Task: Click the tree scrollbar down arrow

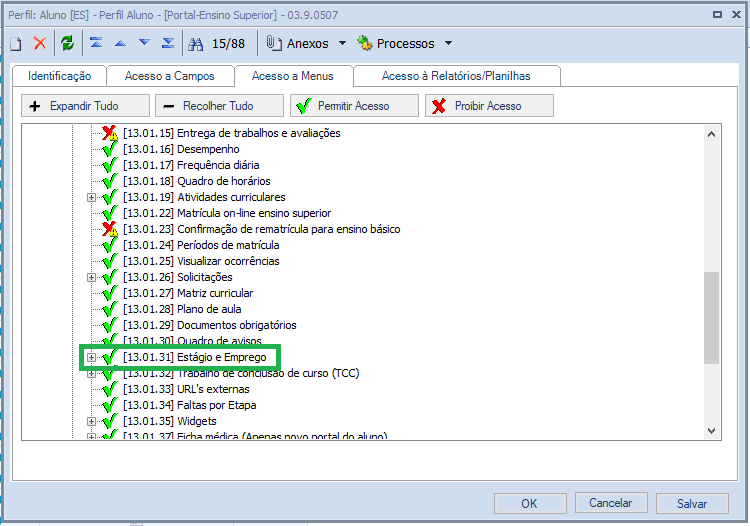Action: pos(711,431)
